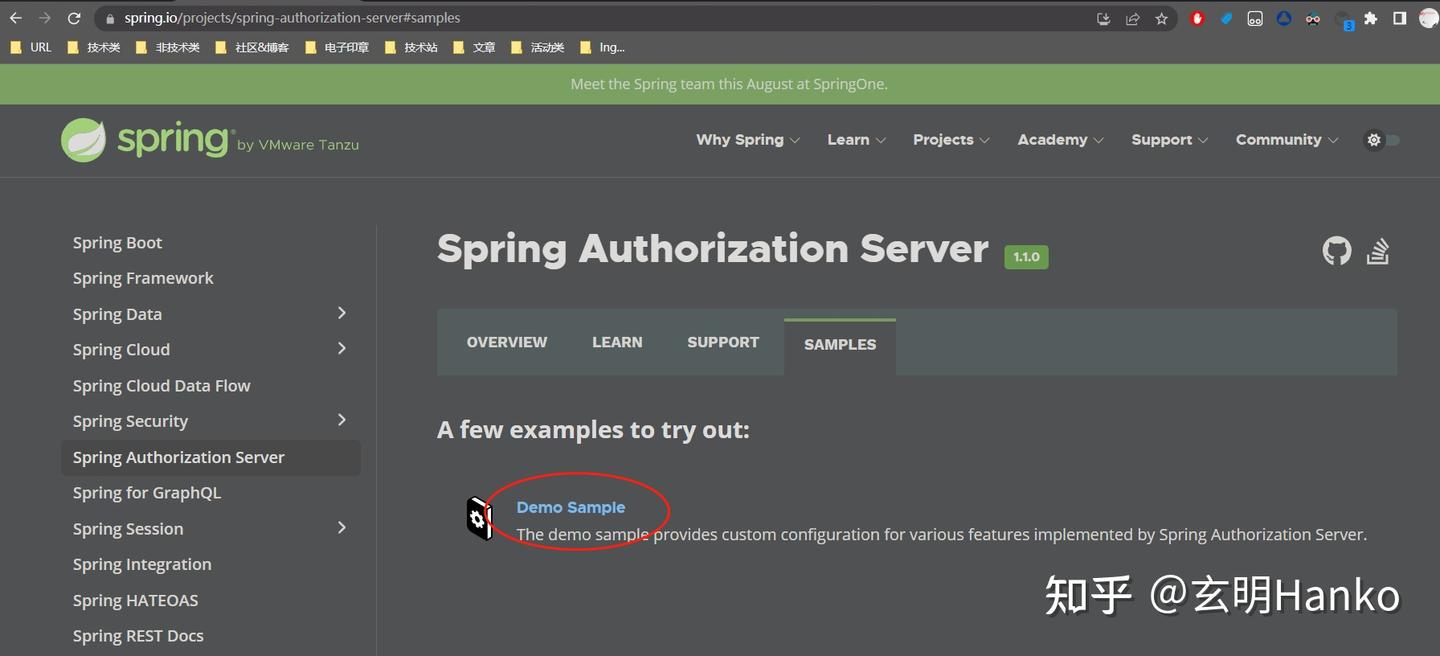Open Spring Cloud sidebar link
Viewport: 1440px width, 656px height.
[x=121, y=350]
